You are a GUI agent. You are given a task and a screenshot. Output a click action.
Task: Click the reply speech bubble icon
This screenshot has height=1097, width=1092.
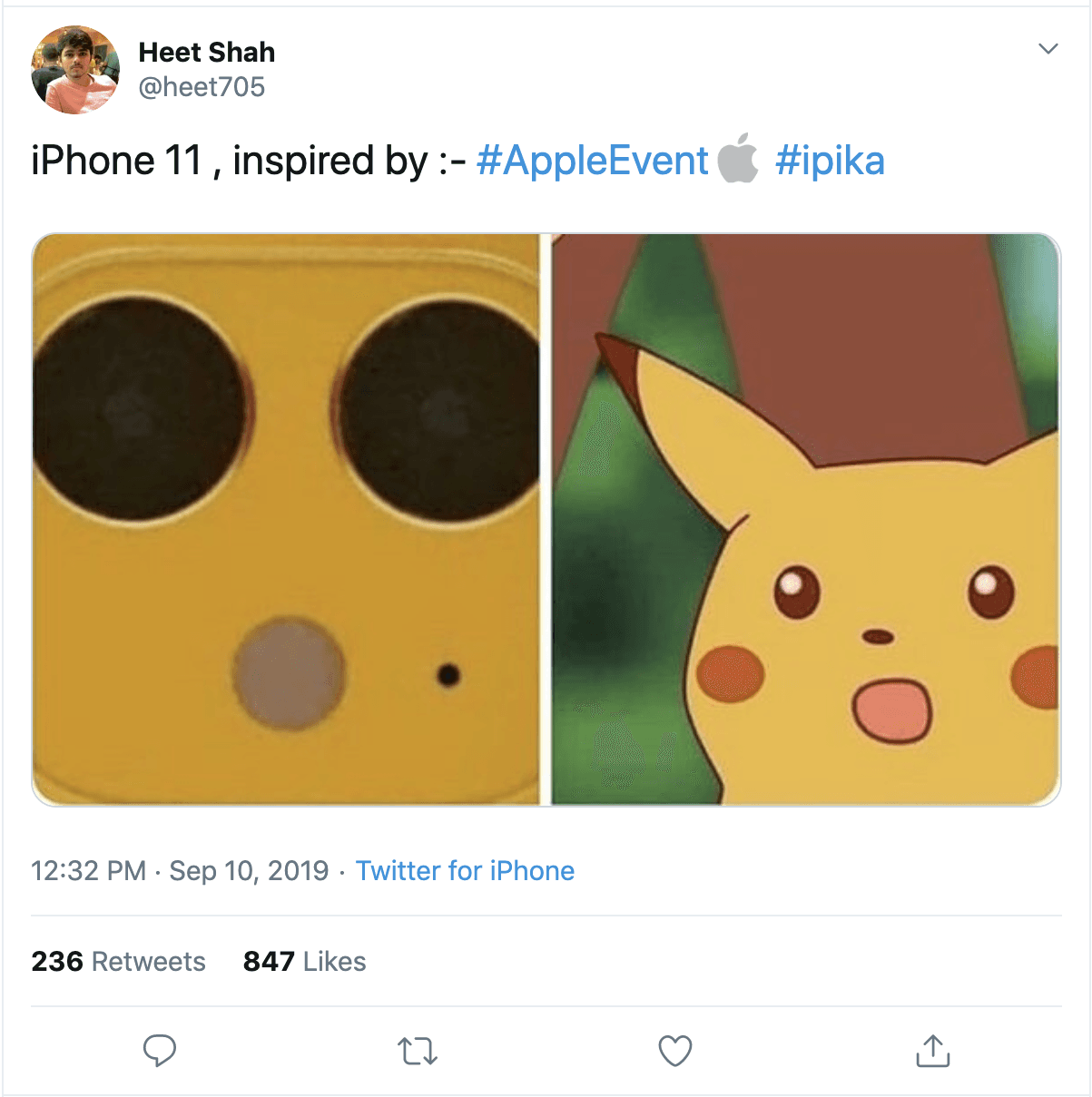[160, 1050]
